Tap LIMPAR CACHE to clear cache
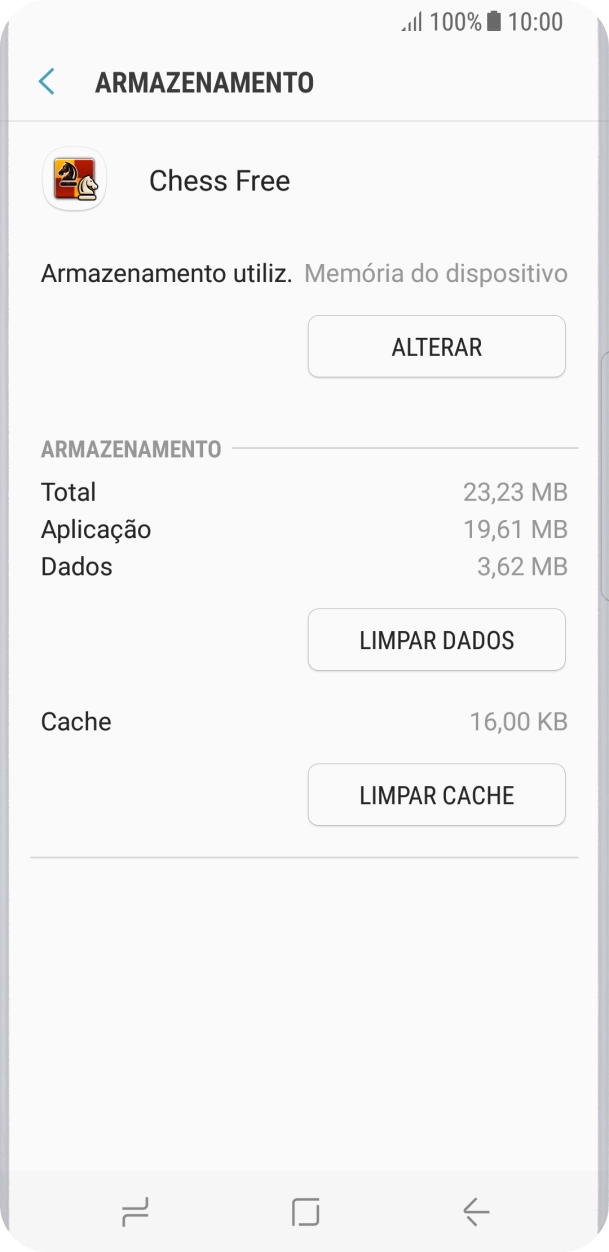 436,794
